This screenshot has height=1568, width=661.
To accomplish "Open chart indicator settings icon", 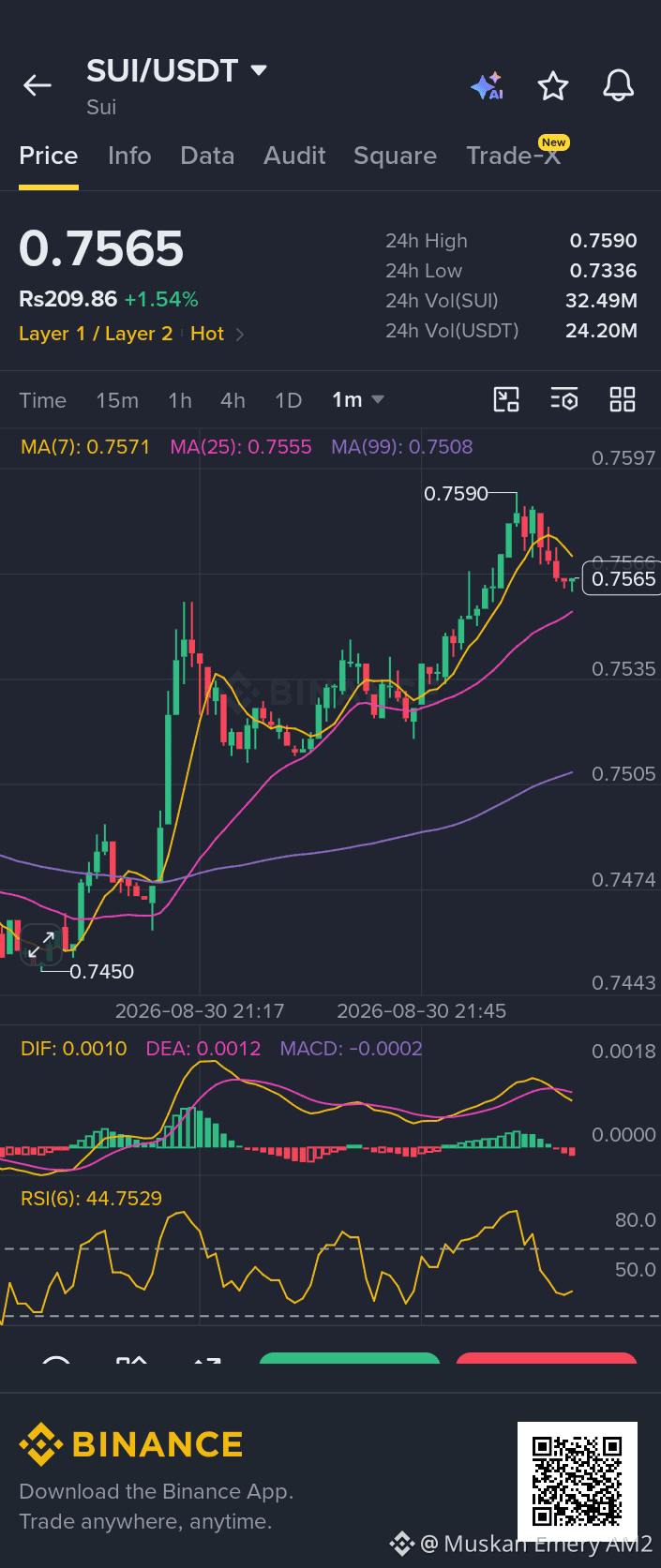I will coord(564,400).
